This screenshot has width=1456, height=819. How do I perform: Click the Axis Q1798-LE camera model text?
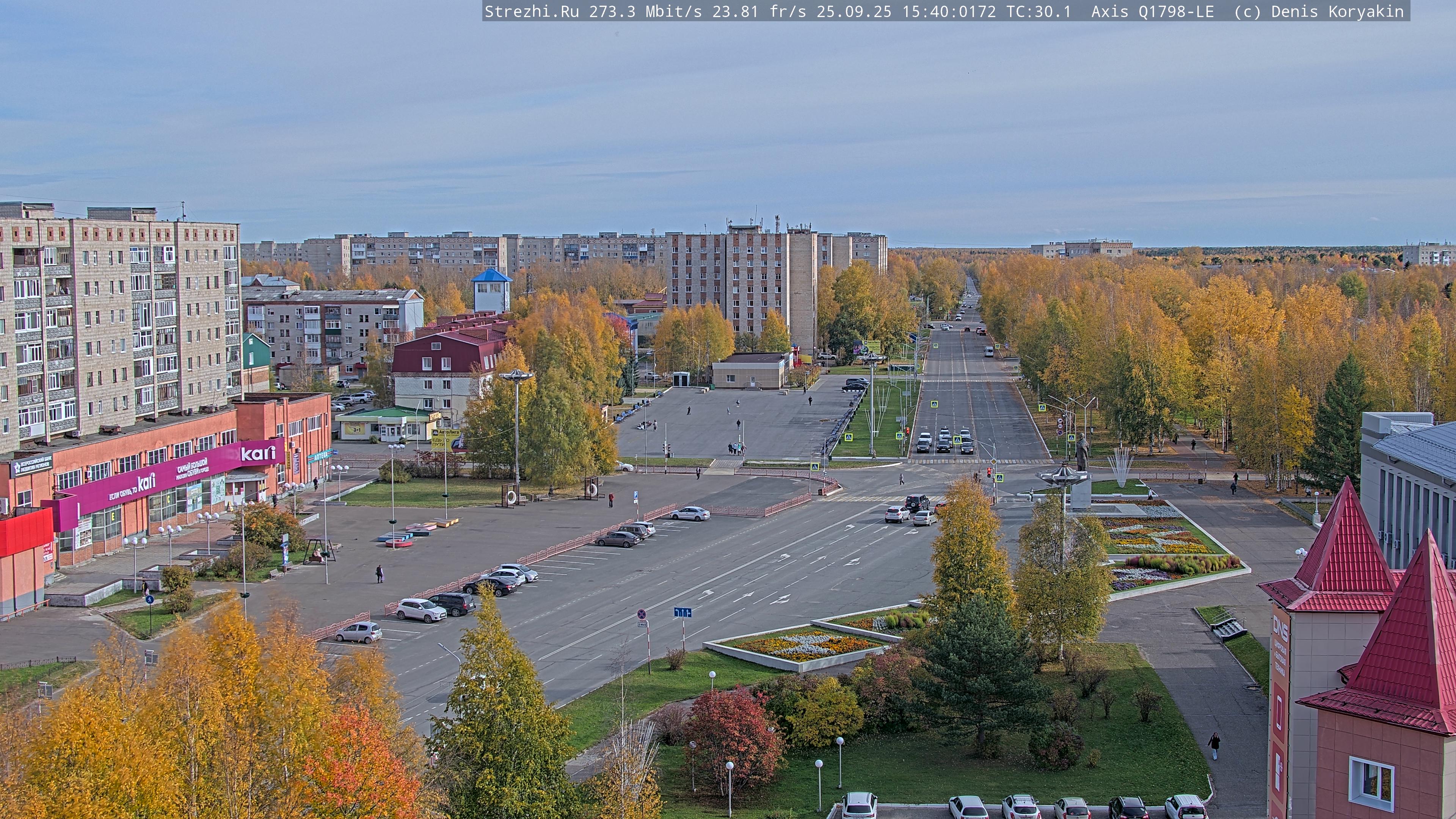pos(1152,11)
